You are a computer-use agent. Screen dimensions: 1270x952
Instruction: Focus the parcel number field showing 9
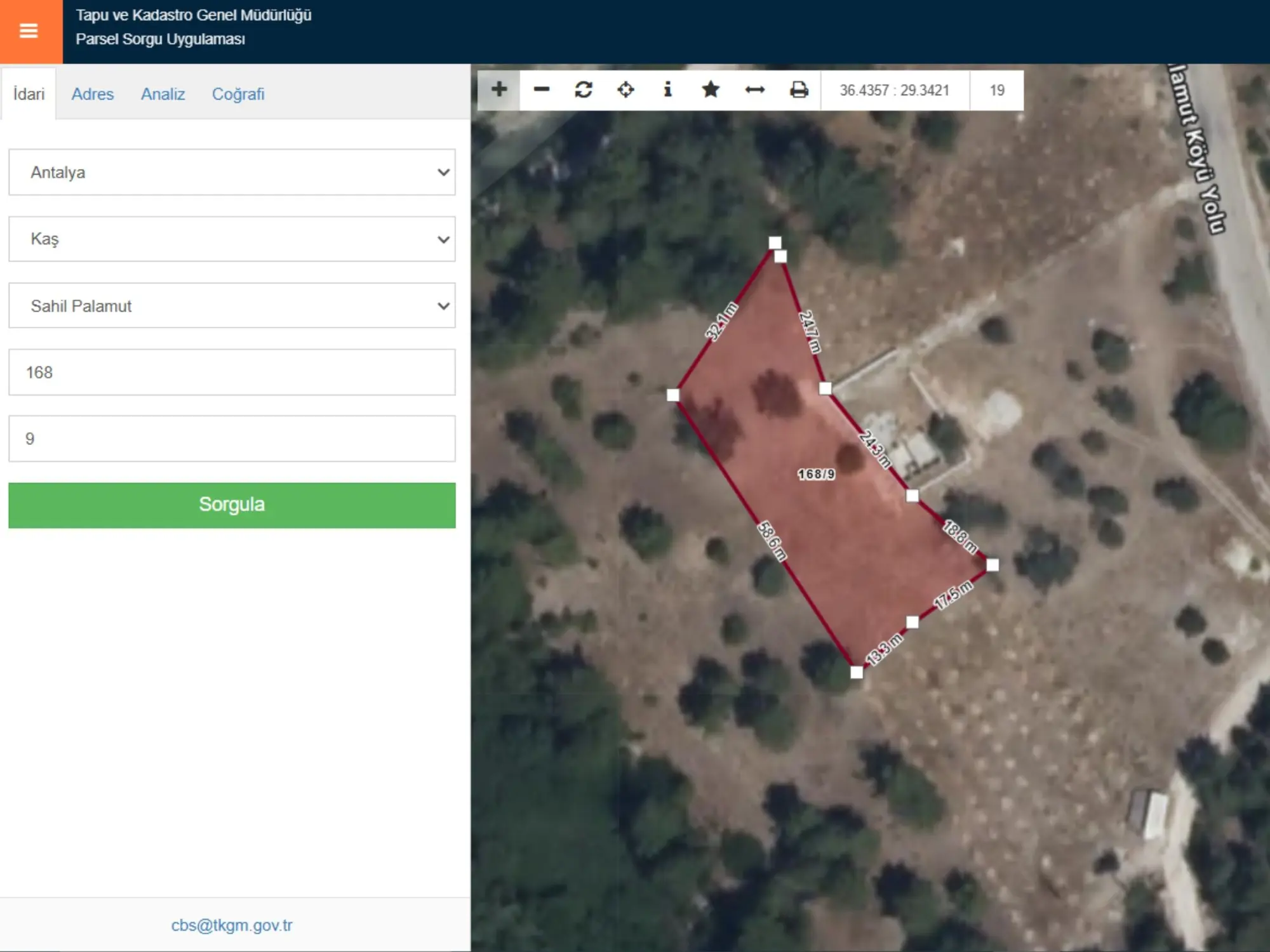point(232,439)
